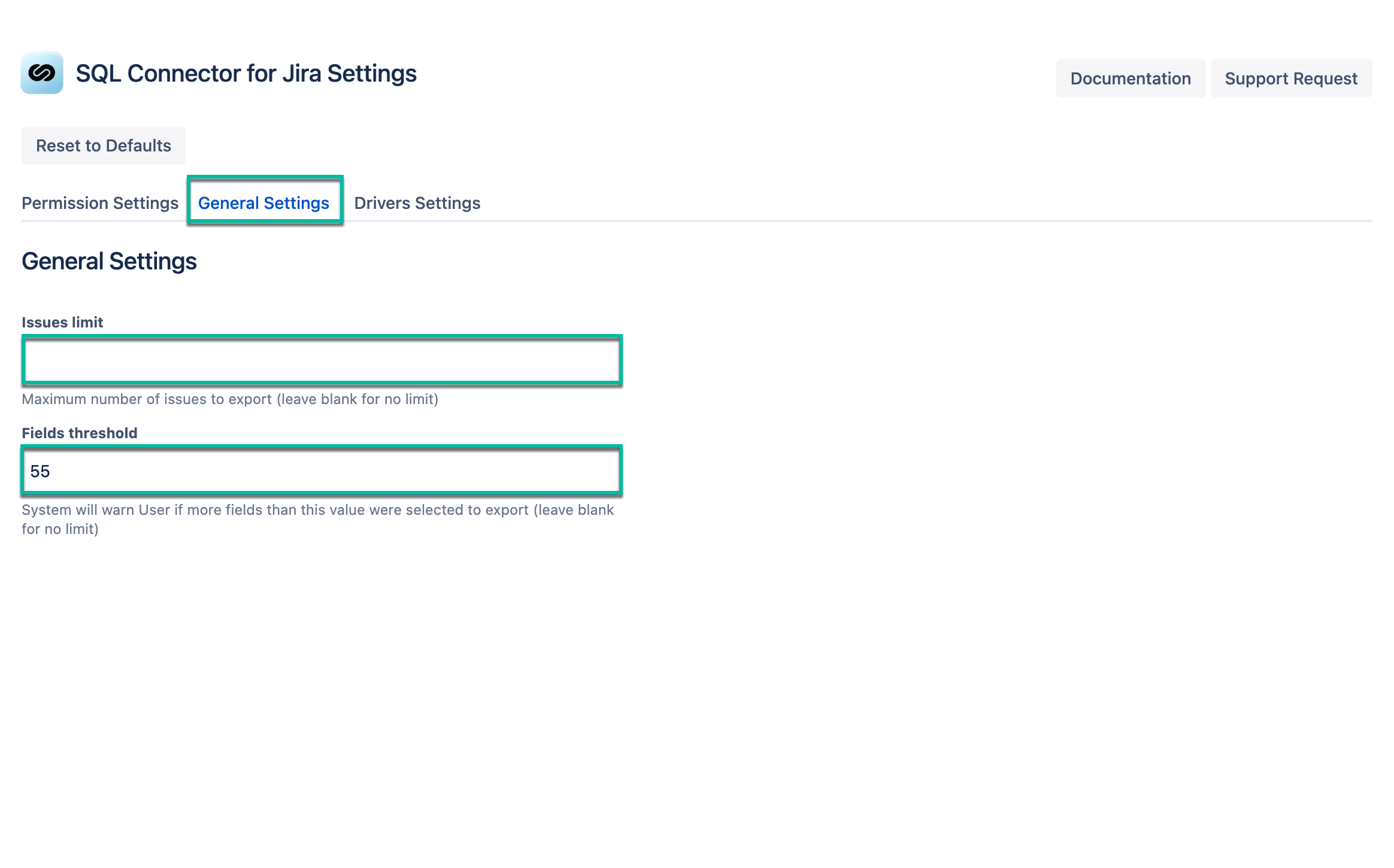Open the Drivers Settings tab
1394x868 pixels.
(417, 203)
